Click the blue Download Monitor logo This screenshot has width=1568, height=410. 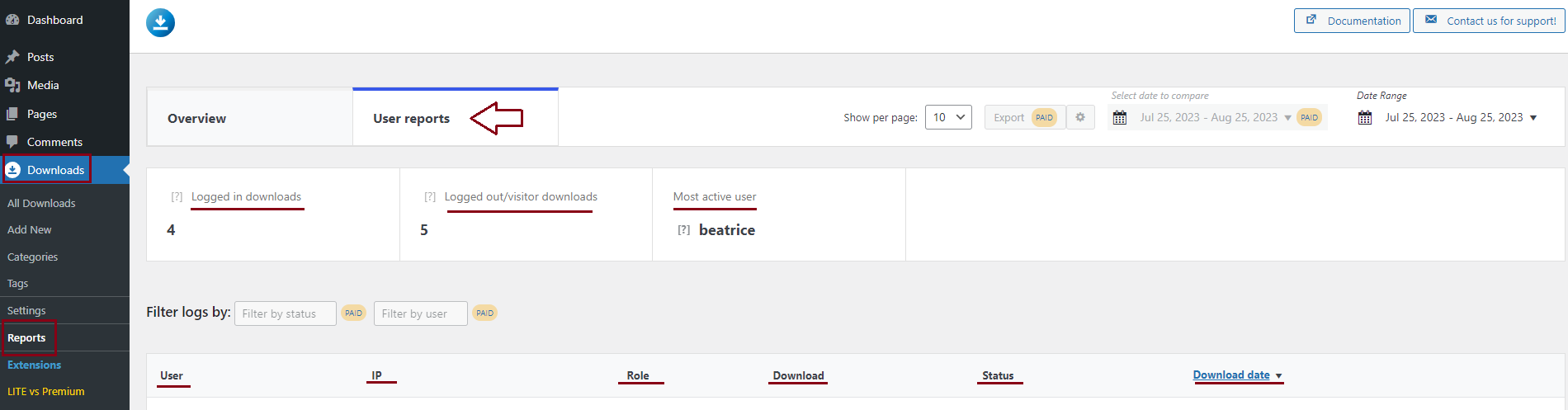point(160,22)
